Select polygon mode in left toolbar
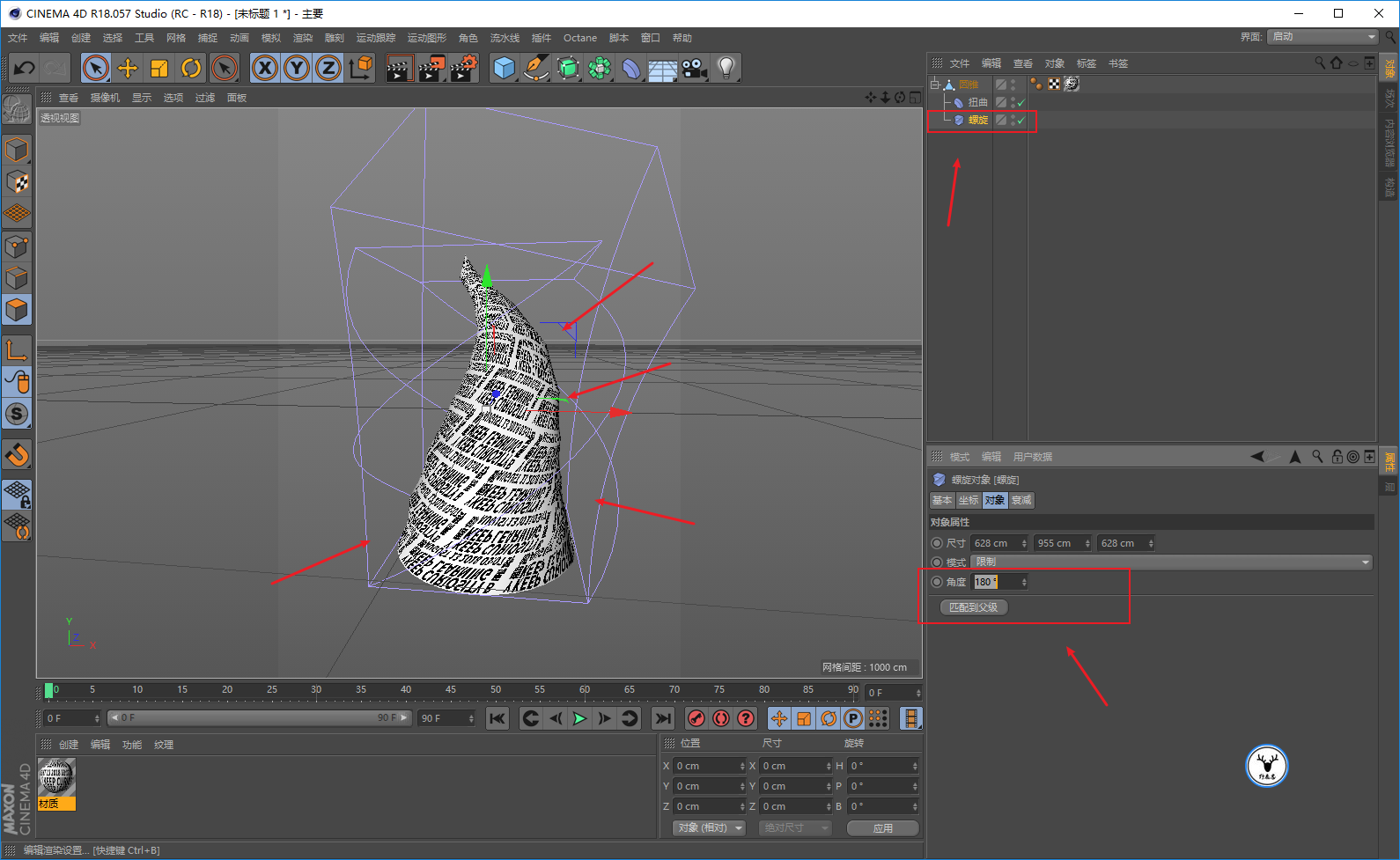This screenshot has height=860, width=1400. coord(17,310)
